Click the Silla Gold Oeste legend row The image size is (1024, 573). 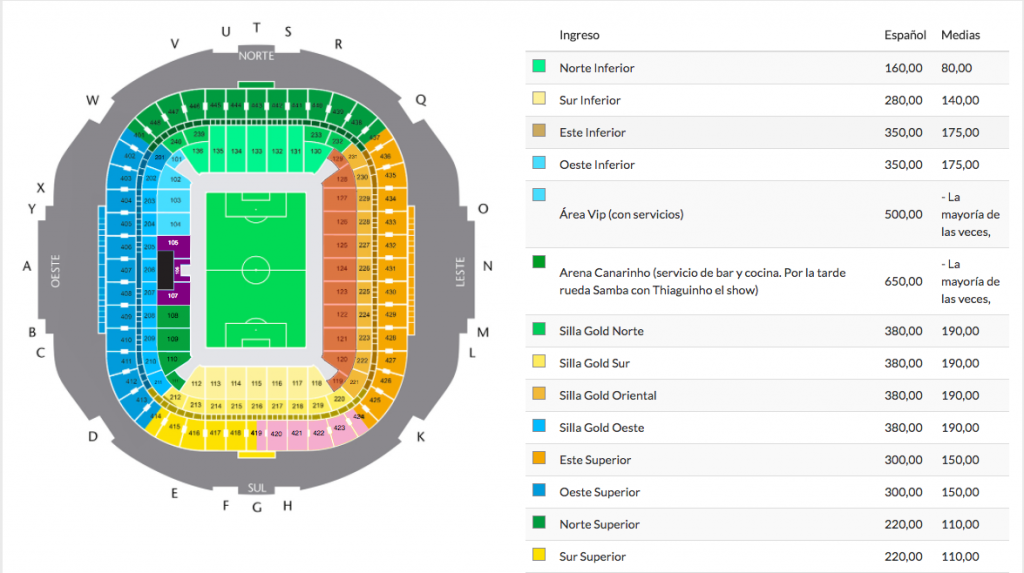tap(767, 427)
